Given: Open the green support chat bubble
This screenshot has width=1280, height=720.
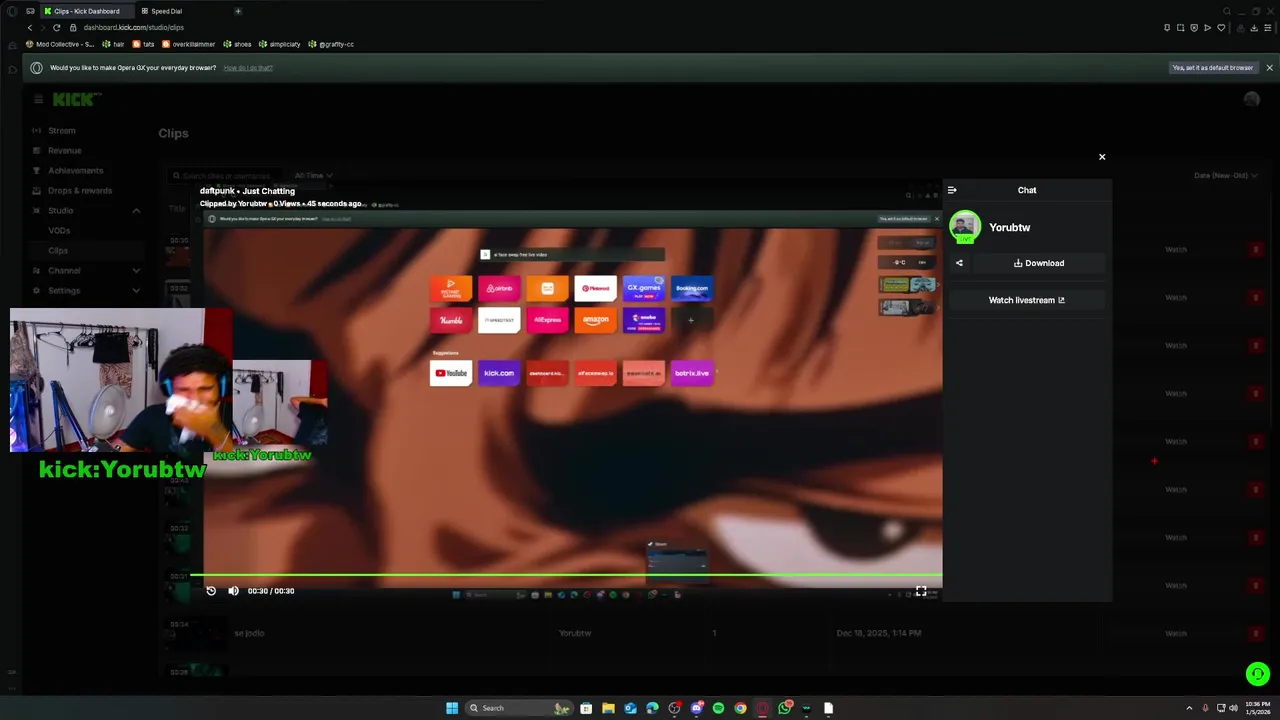Looking at the screenshot, I should pos(1257,674).
